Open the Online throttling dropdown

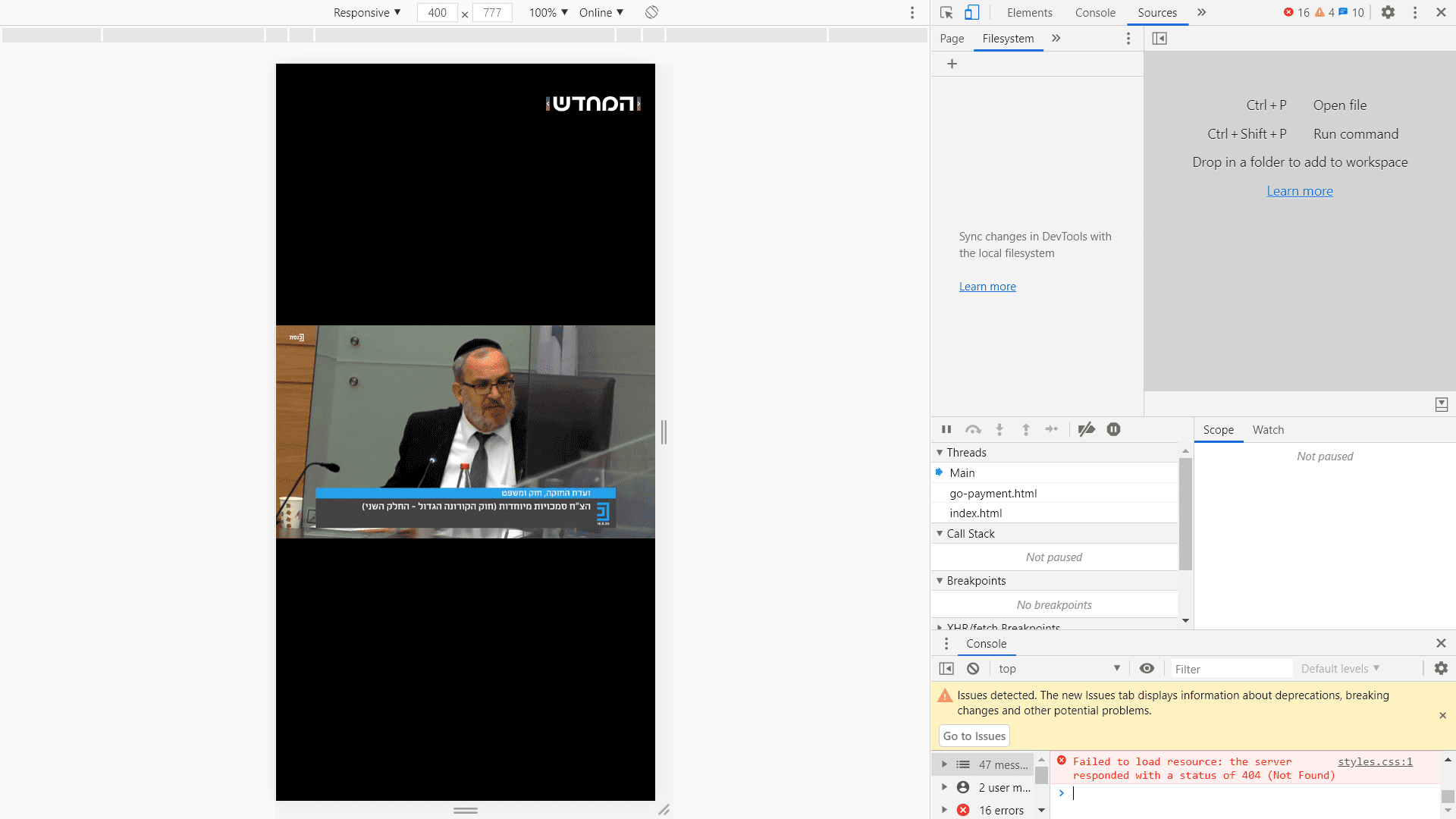click(x=601, y=12)
